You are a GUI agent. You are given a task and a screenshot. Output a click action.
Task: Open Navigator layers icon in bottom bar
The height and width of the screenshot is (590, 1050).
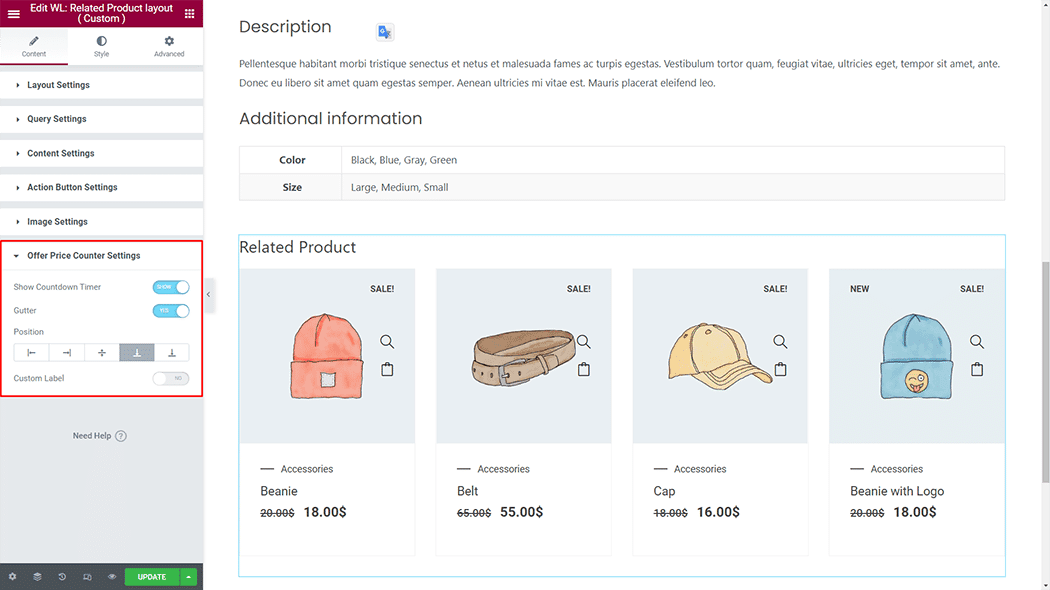[x=37, y=577]
